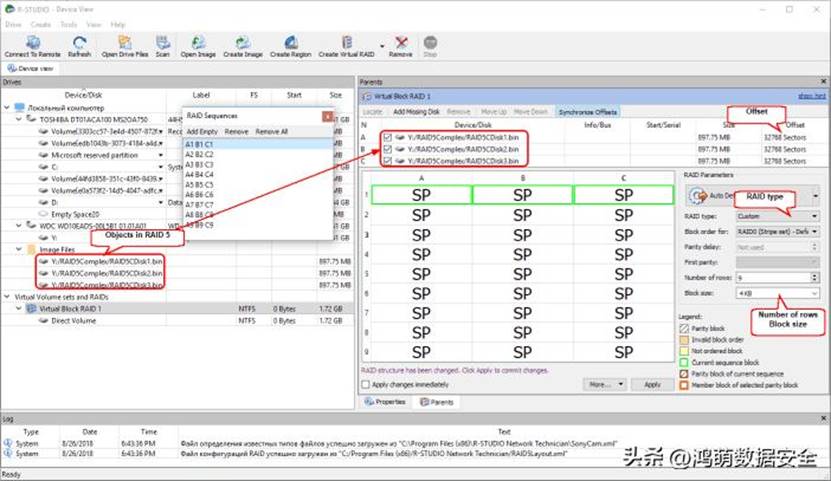
Task: Uncheck the RAID5CDisk1.bin parent checkbox
Action: coord(387,137)
